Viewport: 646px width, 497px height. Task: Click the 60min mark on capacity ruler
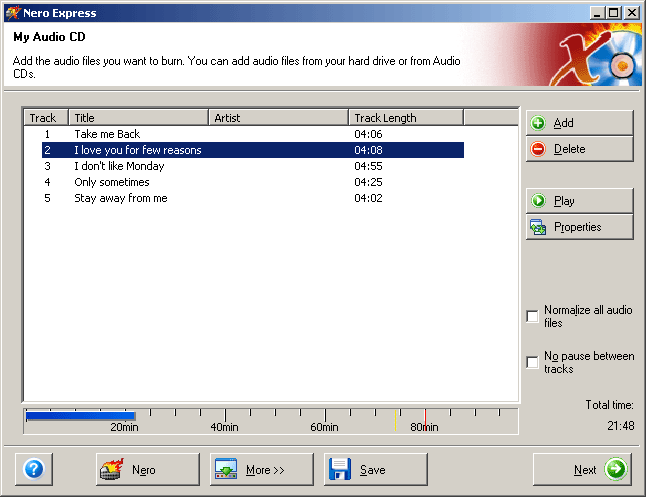[324, 427]
